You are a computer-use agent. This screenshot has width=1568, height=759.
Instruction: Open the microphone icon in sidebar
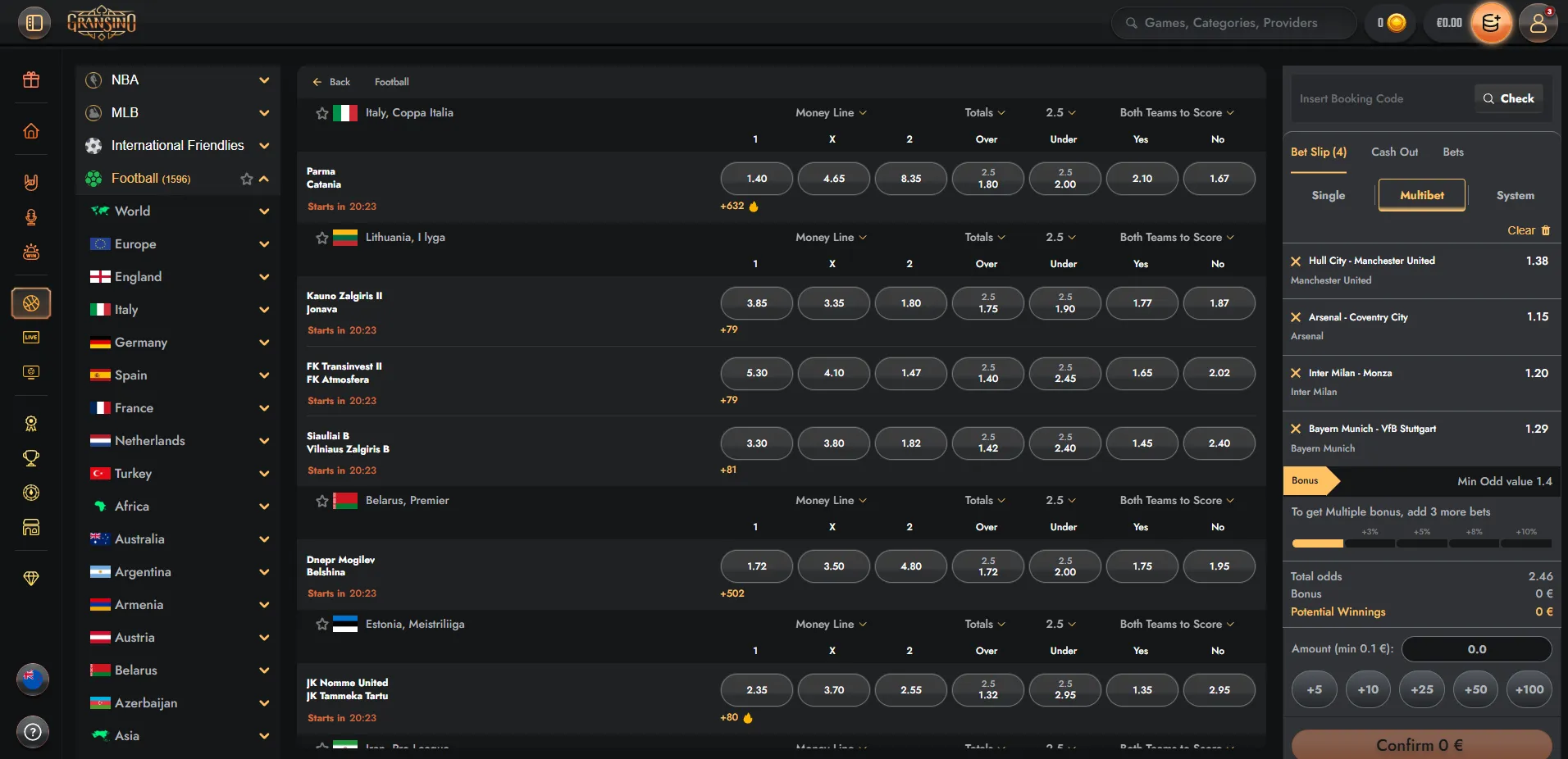click(31, 217)
